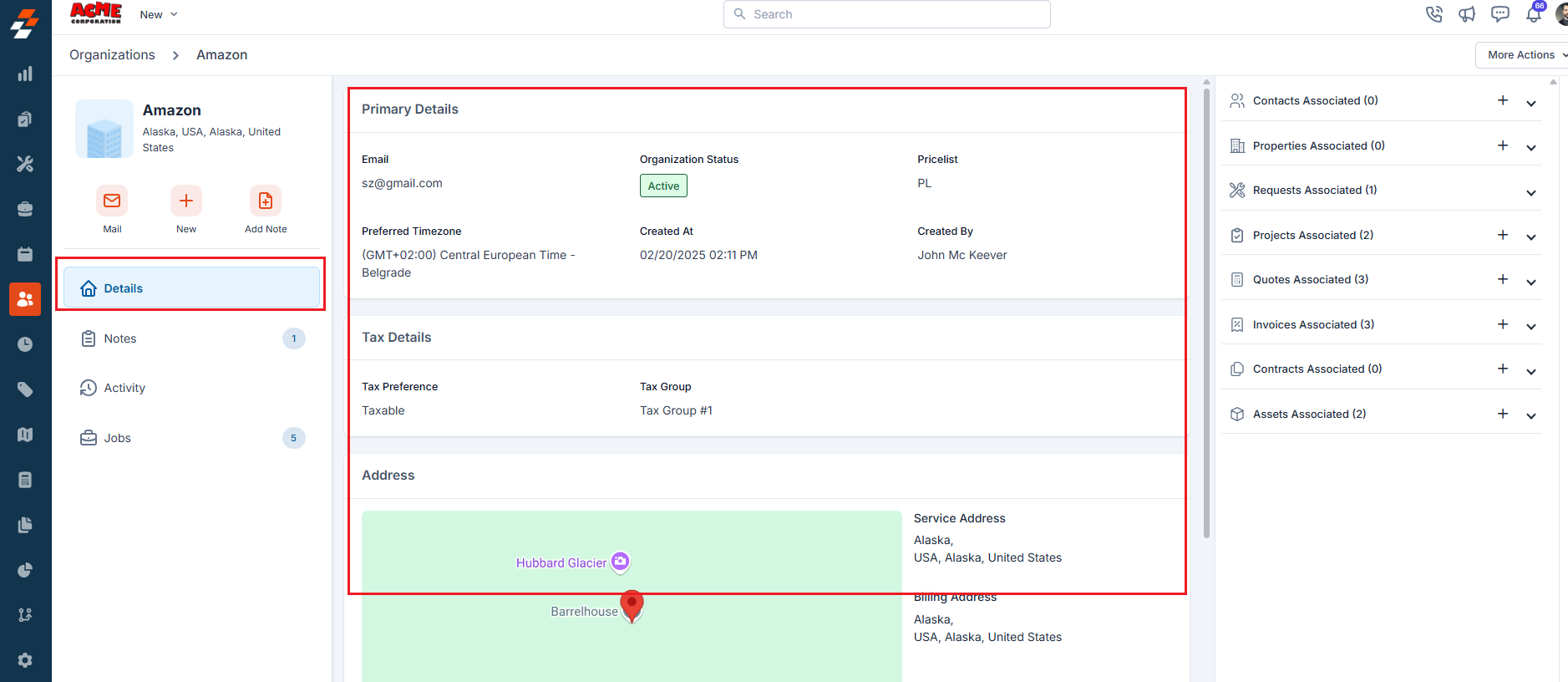This screenshot has height=682, width=1568.
Task: Click the ACME Corporation logo
Action: (x=96, y=13)
